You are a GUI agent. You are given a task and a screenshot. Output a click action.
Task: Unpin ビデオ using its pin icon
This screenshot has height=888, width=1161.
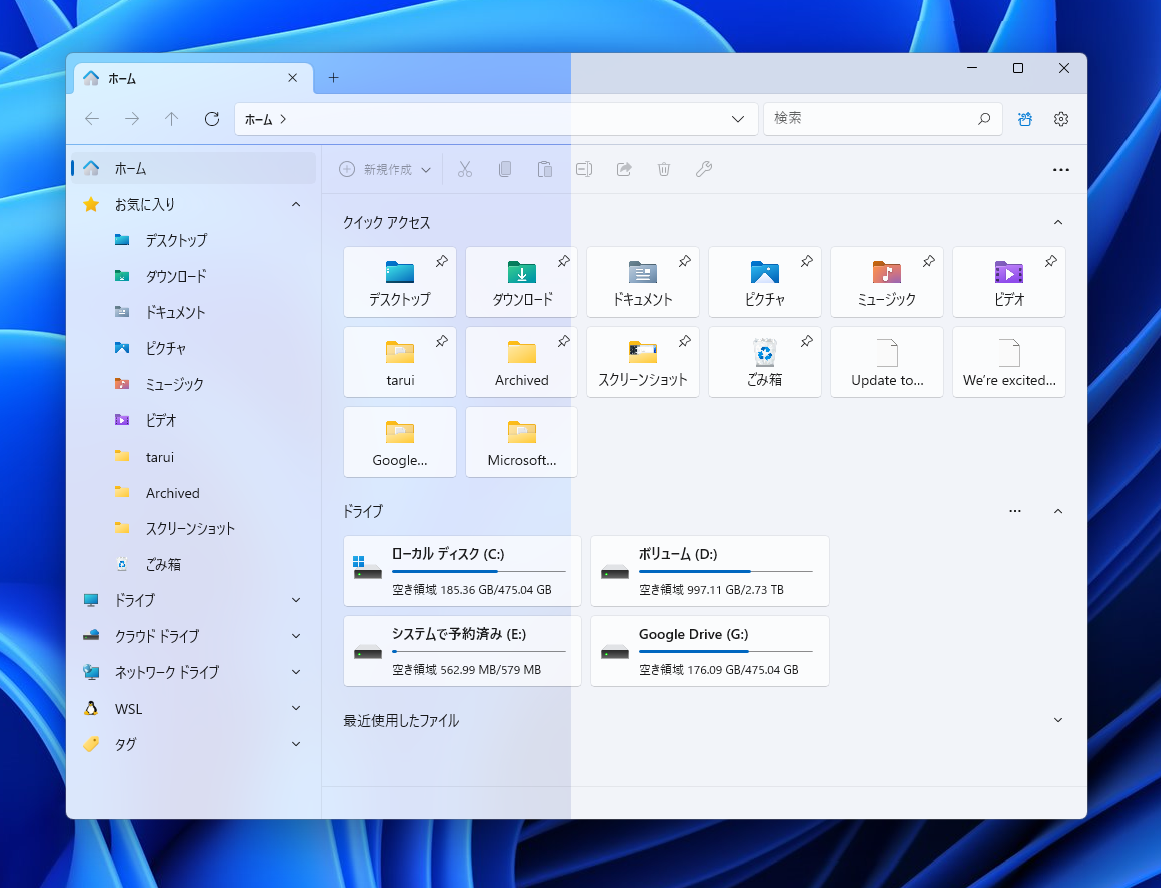1051,261
